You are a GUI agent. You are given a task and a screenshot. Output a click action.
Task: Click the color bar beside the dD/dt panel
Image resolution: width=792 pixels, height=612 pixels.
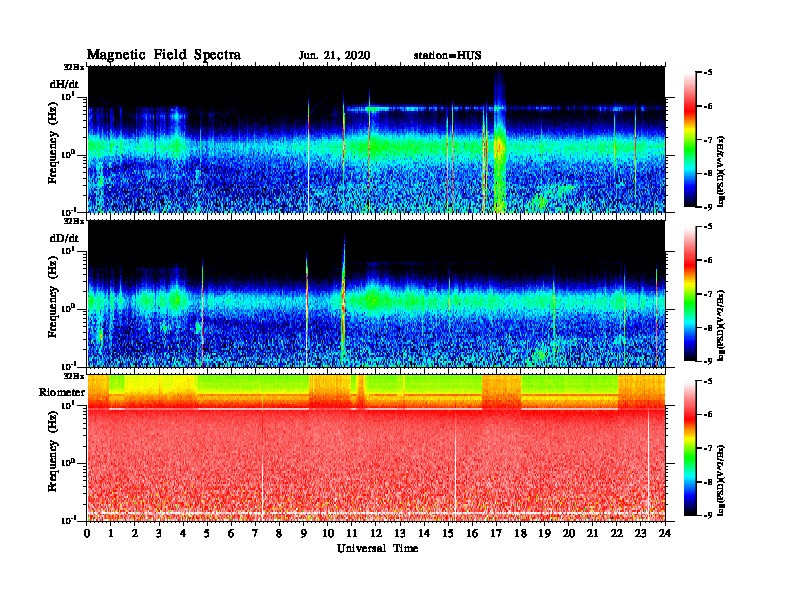tap(690, 294)
